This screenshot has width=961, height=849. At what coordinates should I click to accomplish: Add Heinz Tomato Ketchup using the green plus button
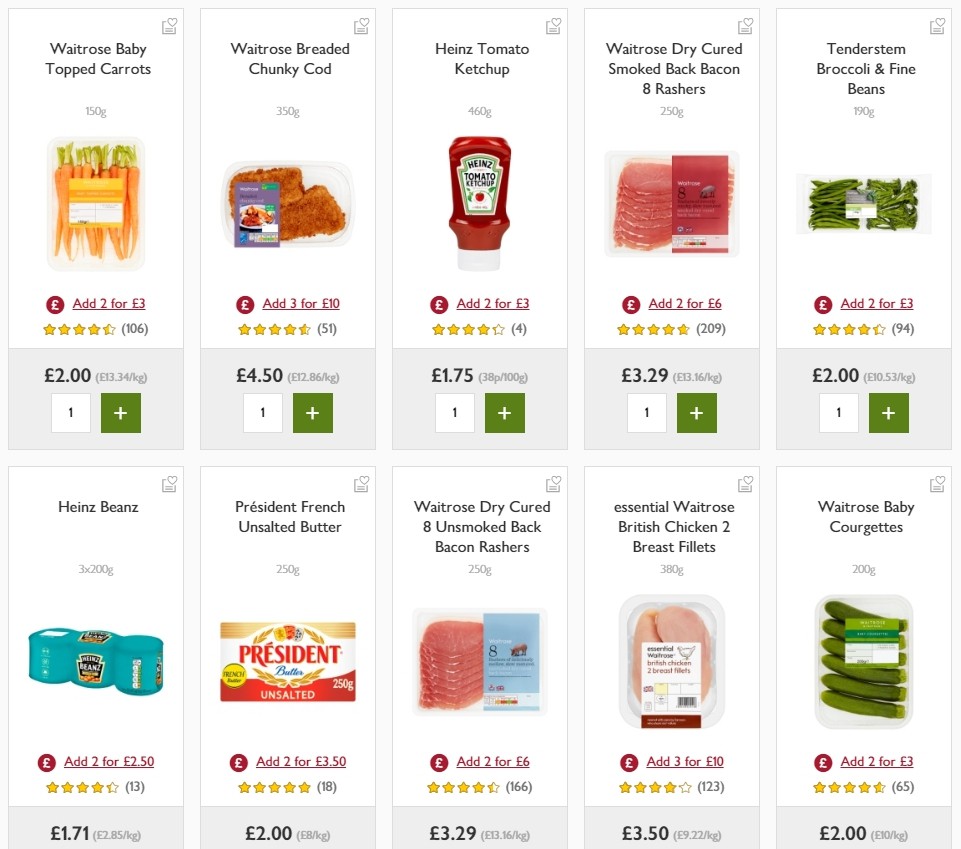click(505, 412)
